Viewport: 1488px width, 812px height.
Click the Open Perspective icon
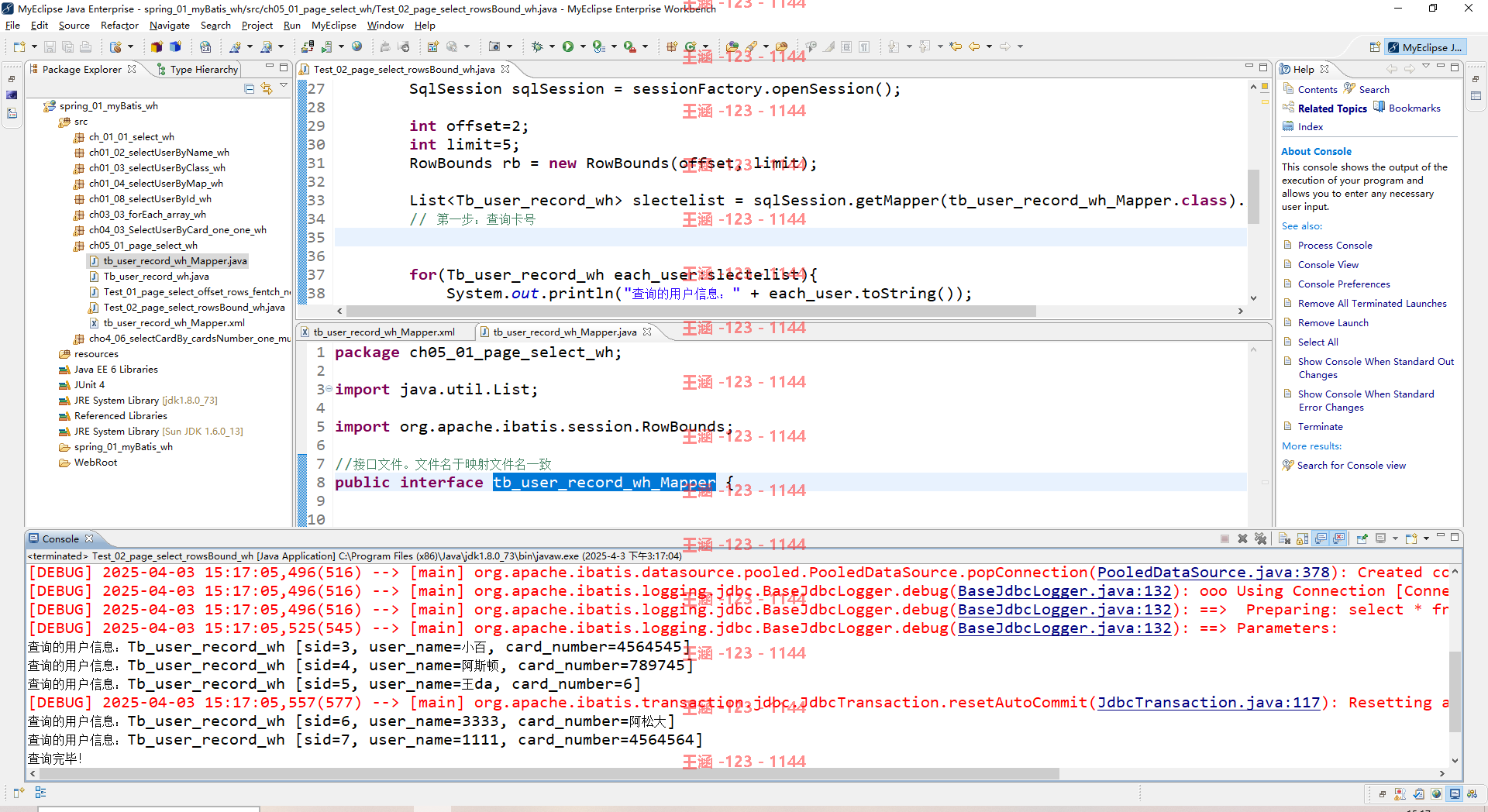(1374, 47)
